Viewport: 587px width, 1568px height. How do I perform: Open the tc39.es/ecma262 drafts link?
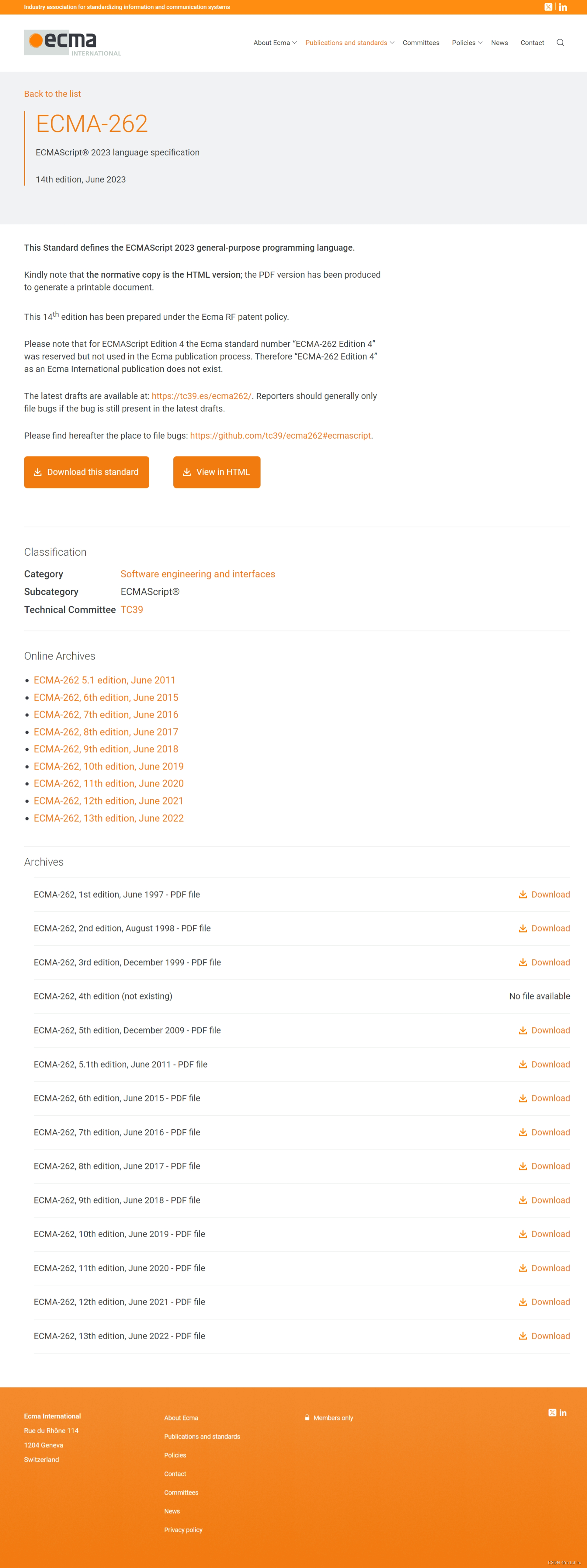[x=201, y=396]
